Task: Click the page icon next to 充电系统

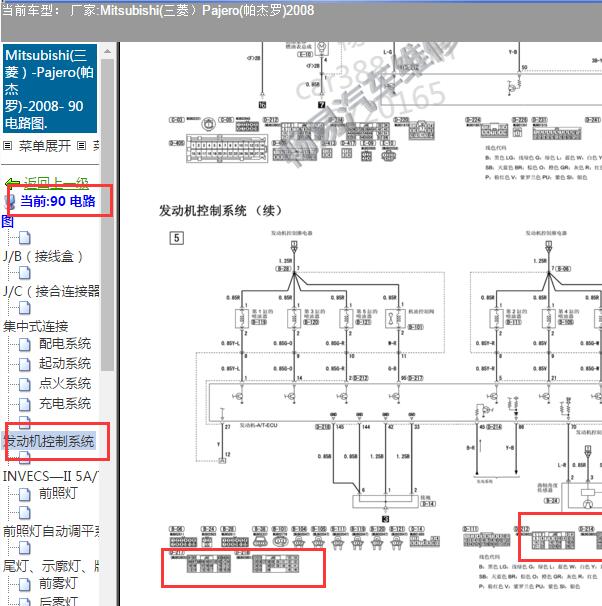Action: click(24, 404)
